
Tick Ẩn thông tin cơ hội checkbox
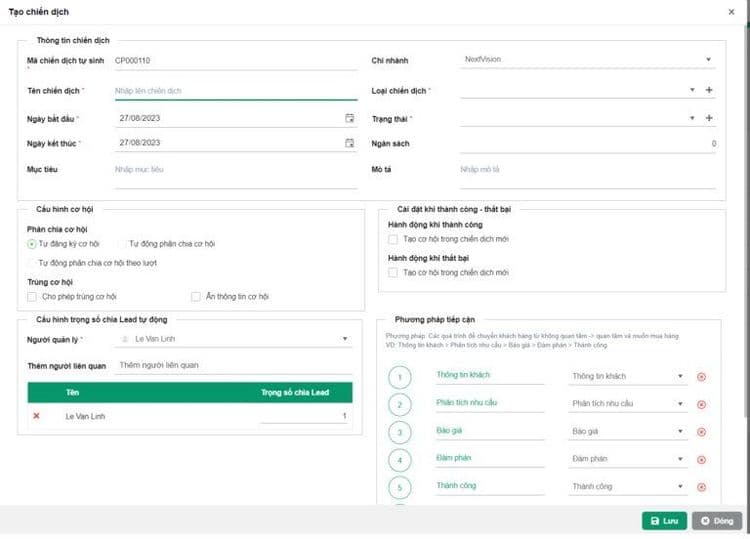[x=196, y=297]
